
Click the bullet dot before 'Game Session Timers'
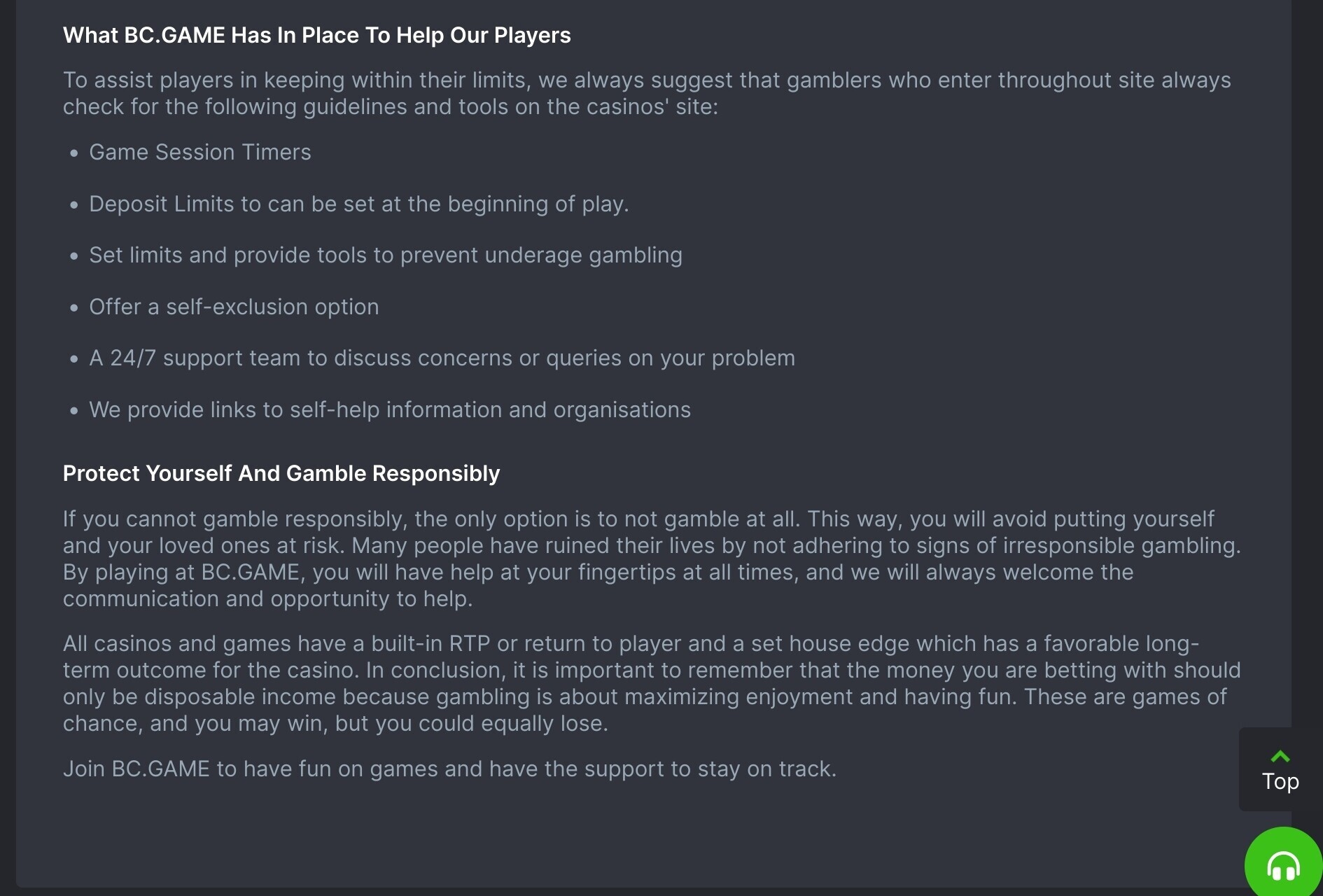tap(74, 153)
